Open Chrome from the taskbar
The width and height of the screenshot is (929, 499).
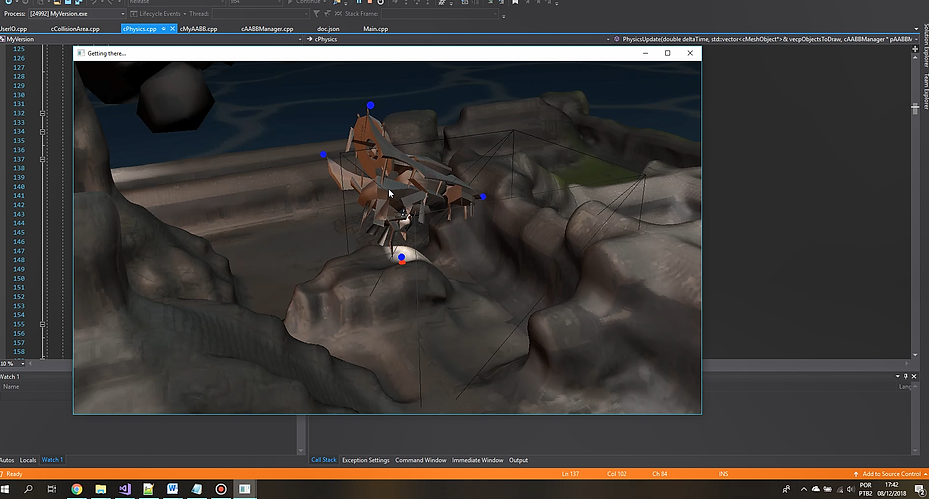click(x=76, y=489)
